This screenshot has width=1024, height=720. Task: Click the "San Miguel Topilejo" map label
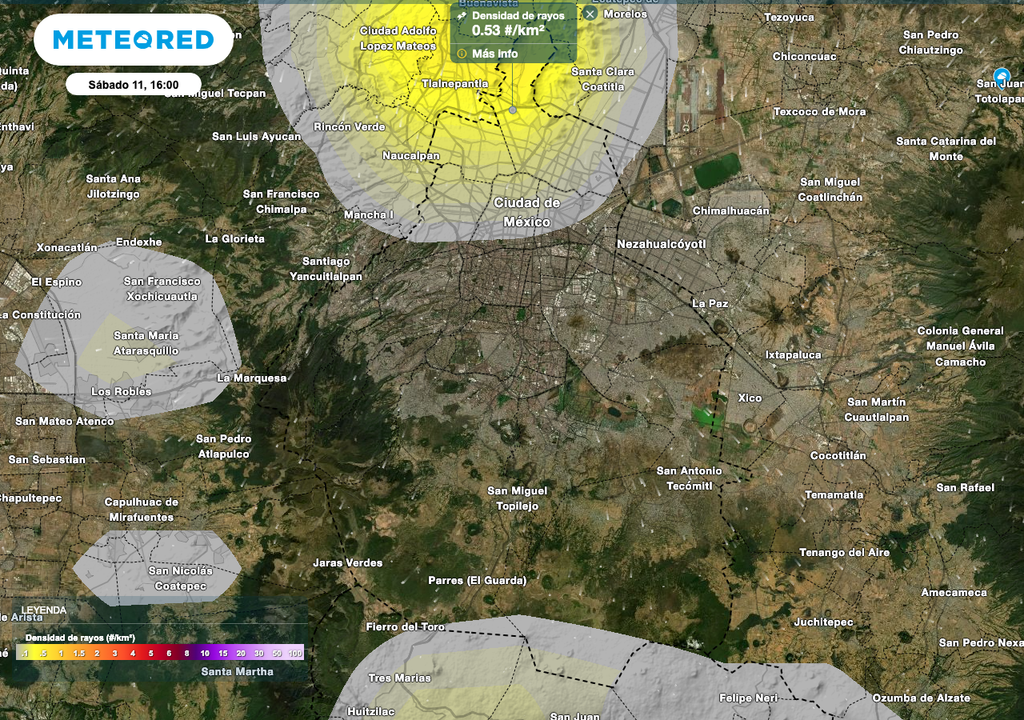click(x=517, y=497)
